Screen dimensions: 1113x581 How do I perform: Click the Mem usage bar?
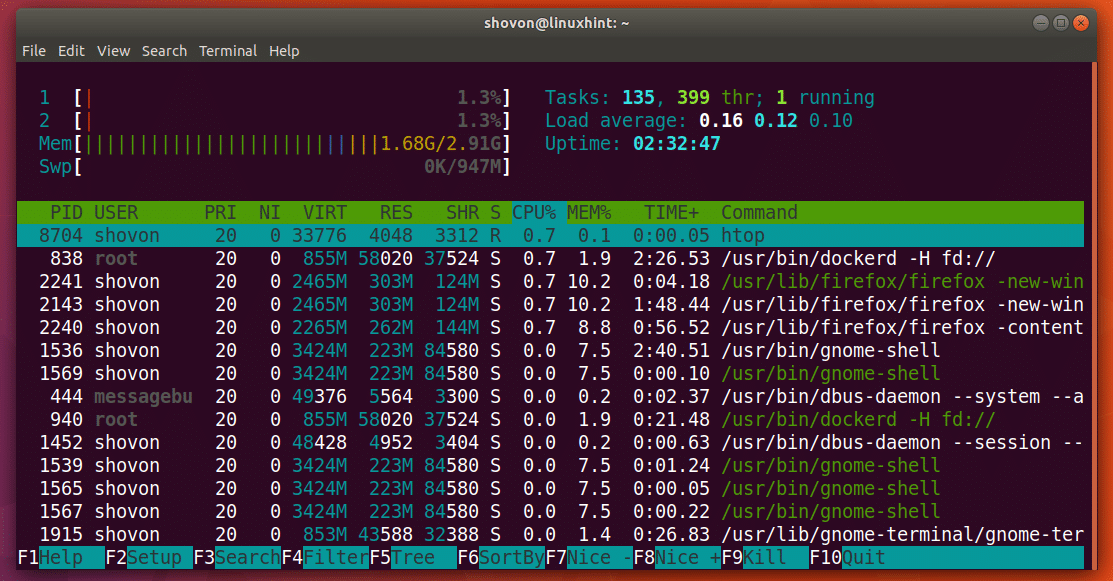(x=275, y=143)
